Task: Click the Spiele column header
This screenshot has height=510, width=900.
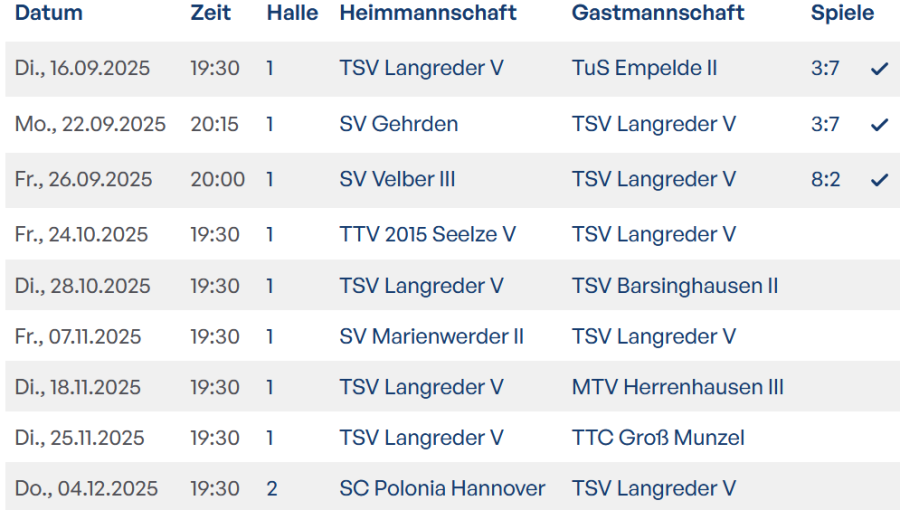Action: tap(842, 14)
